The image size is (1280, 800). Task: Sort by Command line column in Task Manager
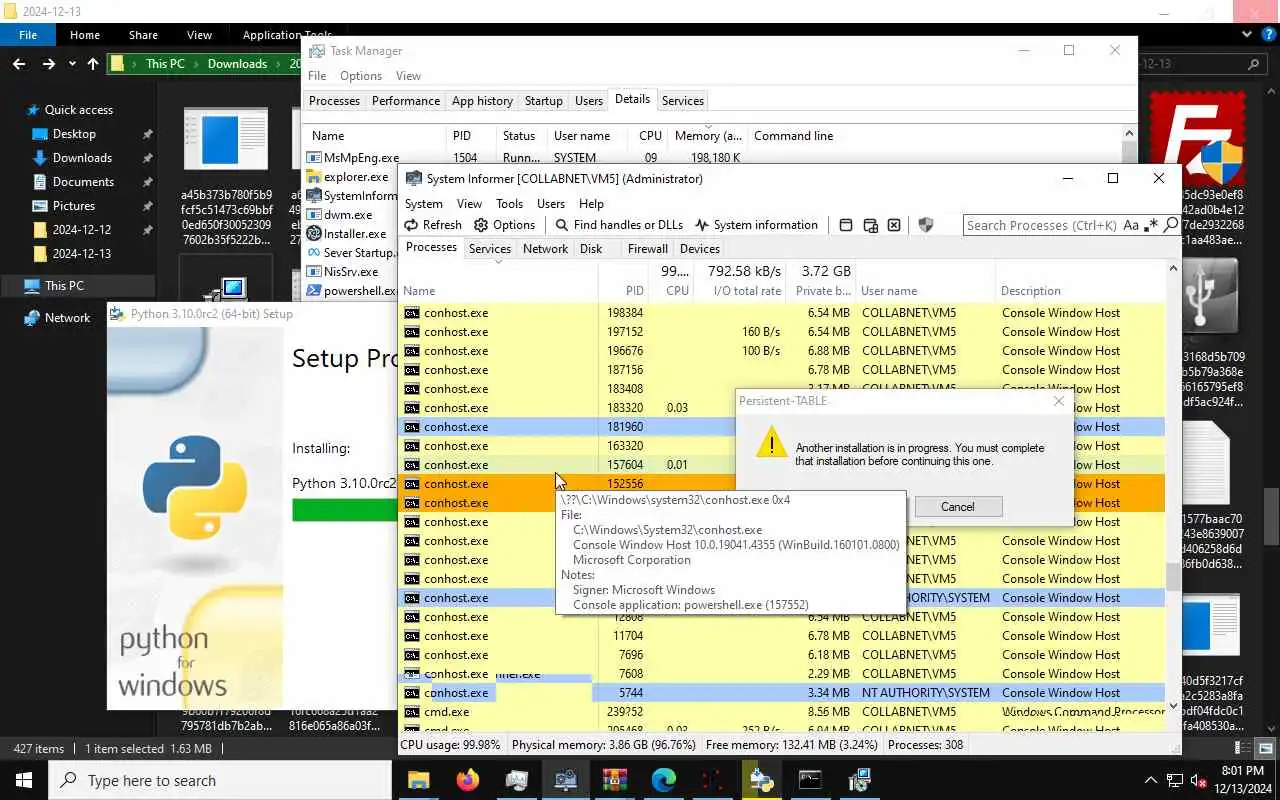click(793, 136)
